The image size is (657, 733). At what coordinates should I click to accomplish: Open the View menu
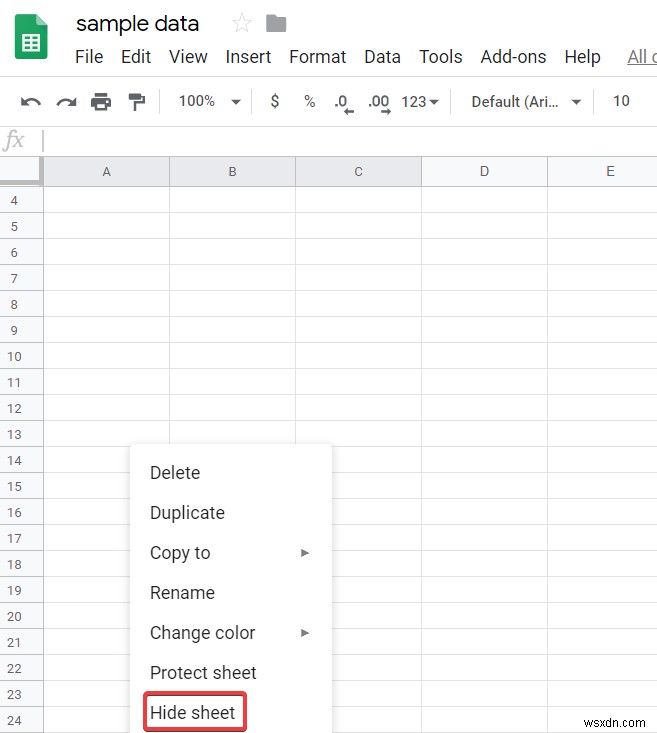coord(188,57)
